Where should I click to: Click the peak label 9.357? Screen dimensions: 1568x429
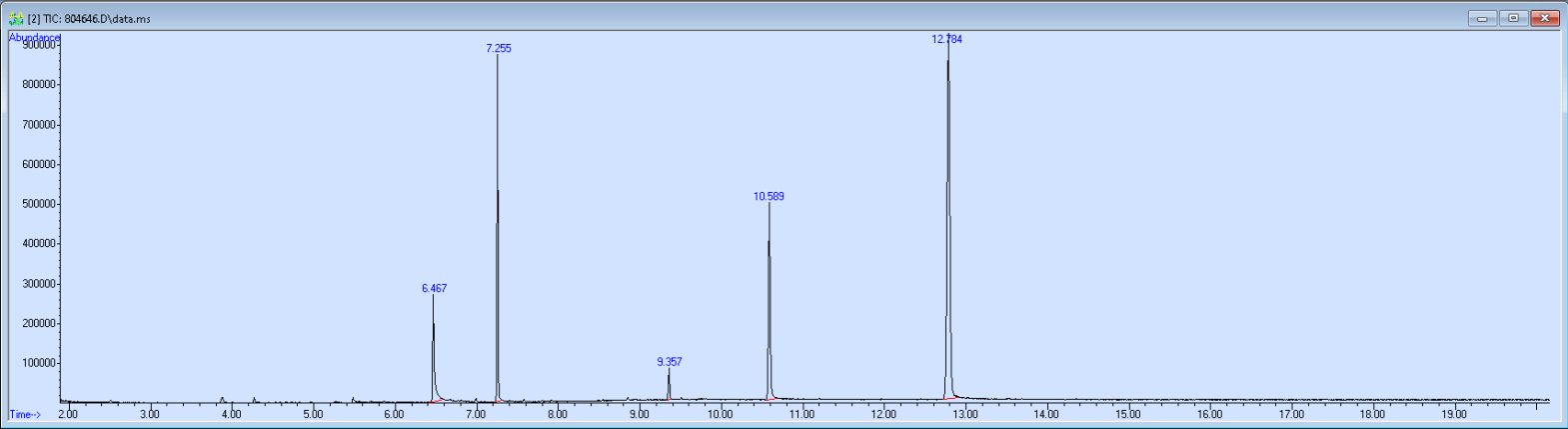point(670,362)
